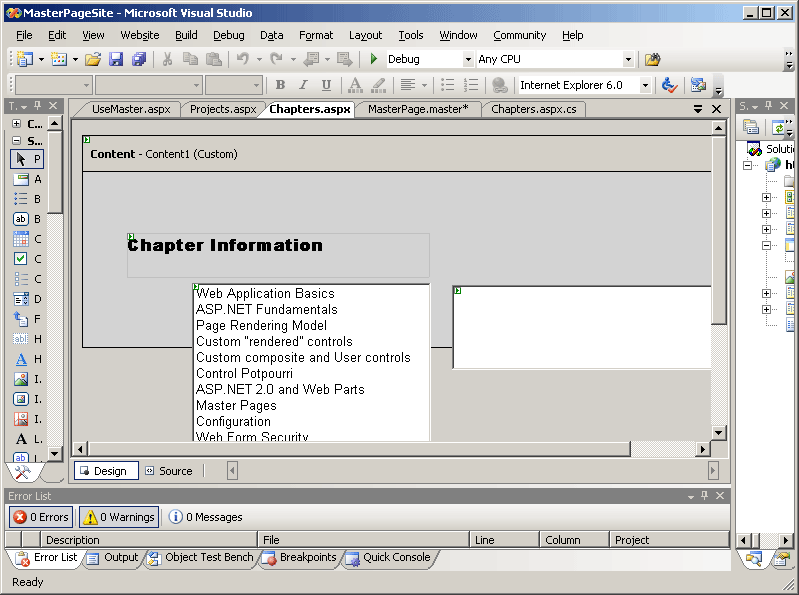799x595 pixels.
Task: Toggle the 0 Errors filter
Action: tap(41, 517)
